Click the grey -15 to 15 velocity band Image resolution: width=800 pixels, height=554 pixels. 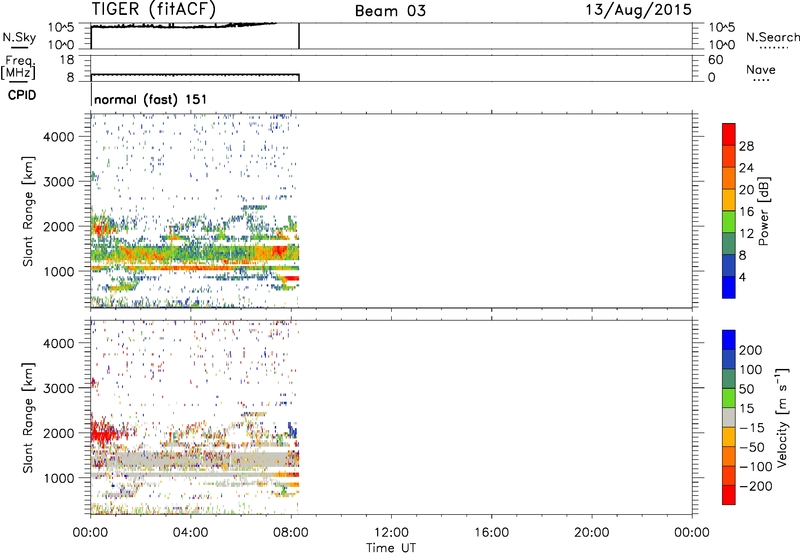[729, 417]
